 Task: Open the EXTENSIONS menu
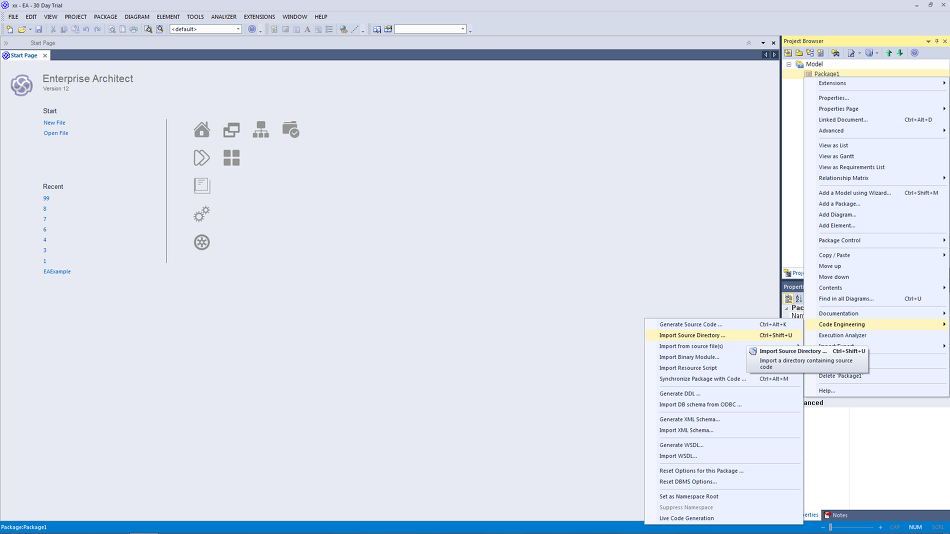tap(259, 17)
